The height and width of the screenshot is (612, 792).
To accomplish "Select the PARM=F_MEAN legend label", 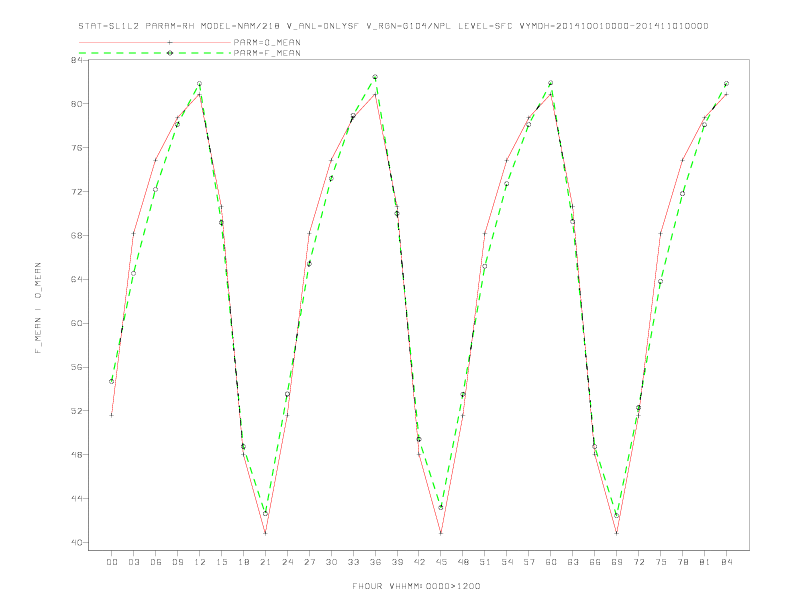I will coord(267,53).
